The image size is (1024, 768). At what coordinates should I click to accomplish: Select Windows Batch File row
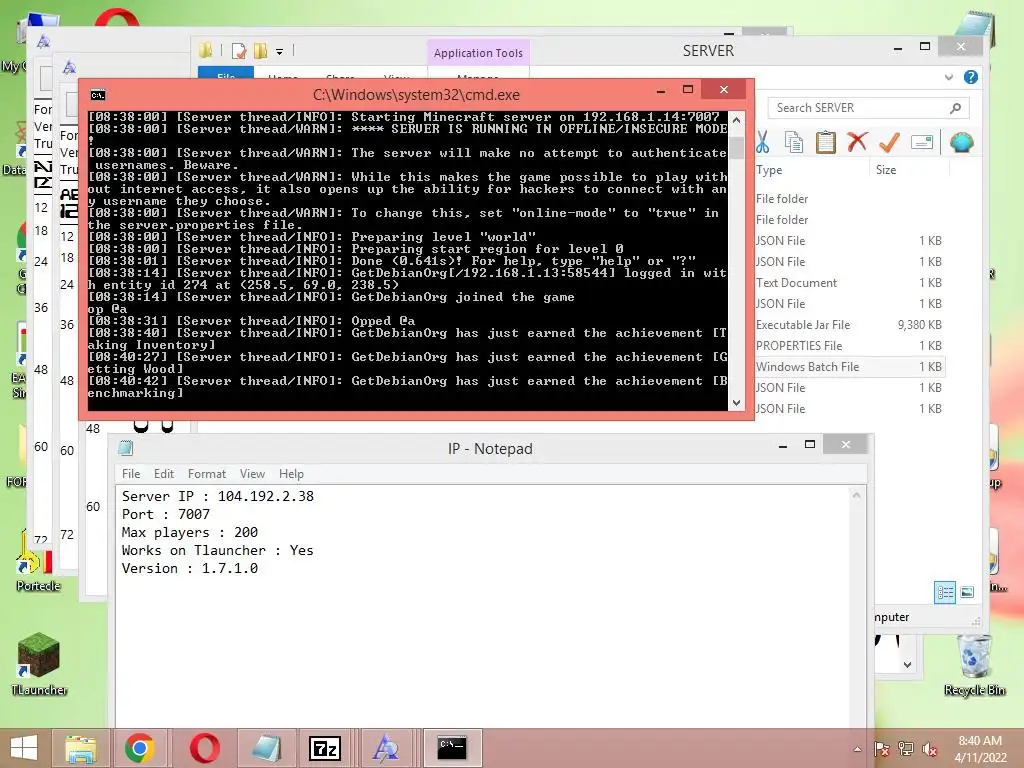click(x=849, y=367)
